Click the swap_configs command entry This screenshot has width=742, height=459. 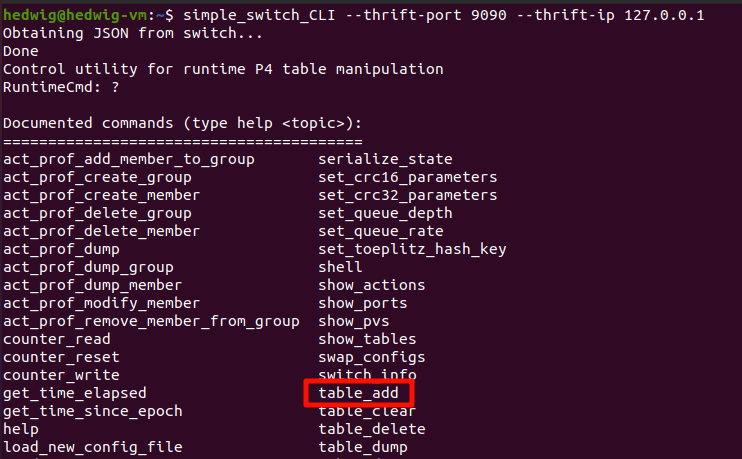click(x=371, y=357)
